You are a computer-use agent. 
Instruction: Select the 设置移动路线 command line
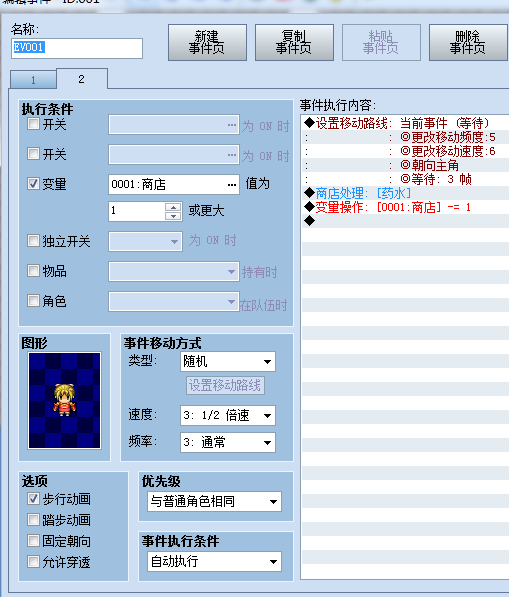(x=405, y=123)
